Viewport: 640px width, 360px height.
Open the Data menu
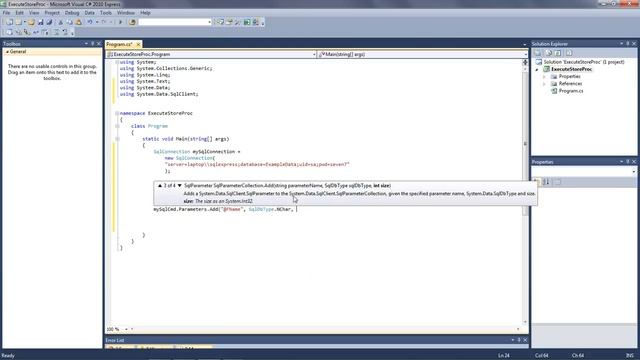tap(89, 13)
